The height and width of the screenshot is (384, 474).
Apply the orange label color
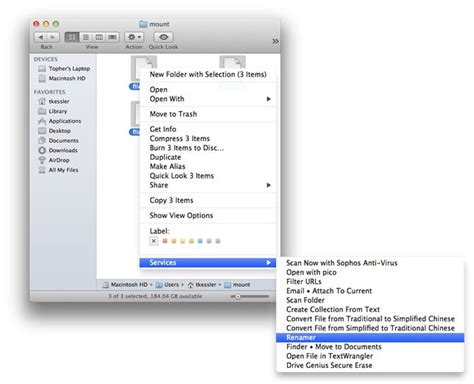tap(174, 241)
